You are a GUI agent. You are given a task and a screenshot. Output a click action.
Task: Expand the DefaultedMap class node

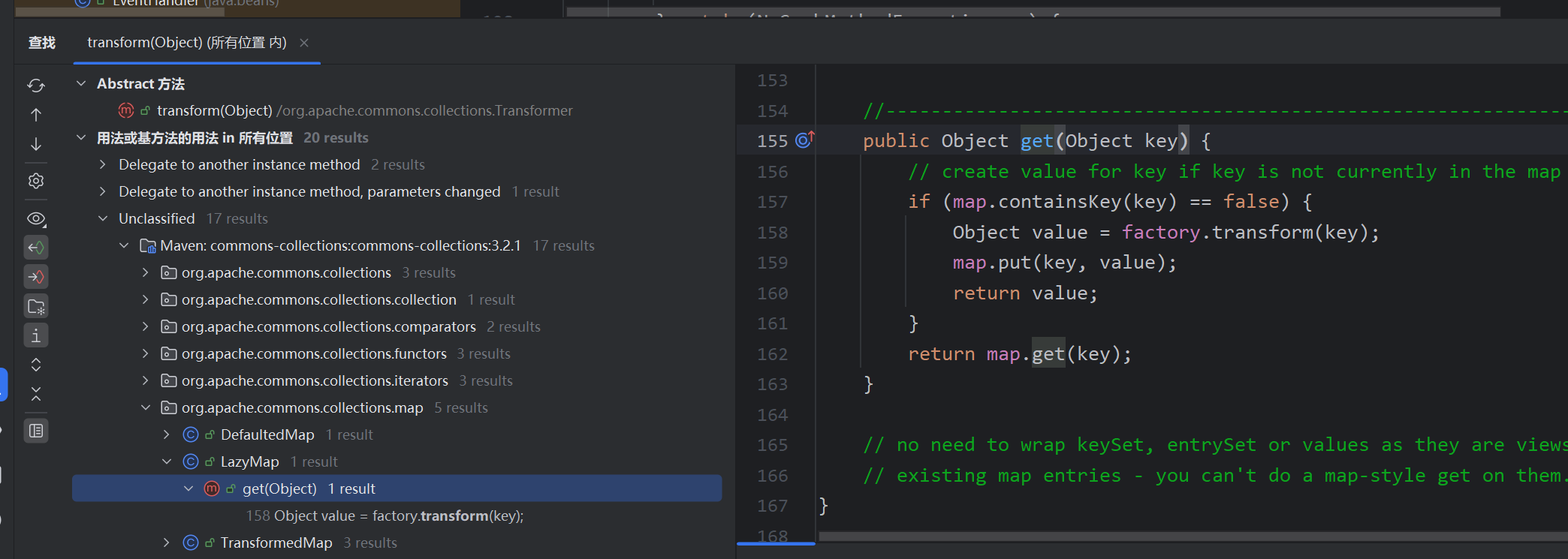[x=167, y=434]
